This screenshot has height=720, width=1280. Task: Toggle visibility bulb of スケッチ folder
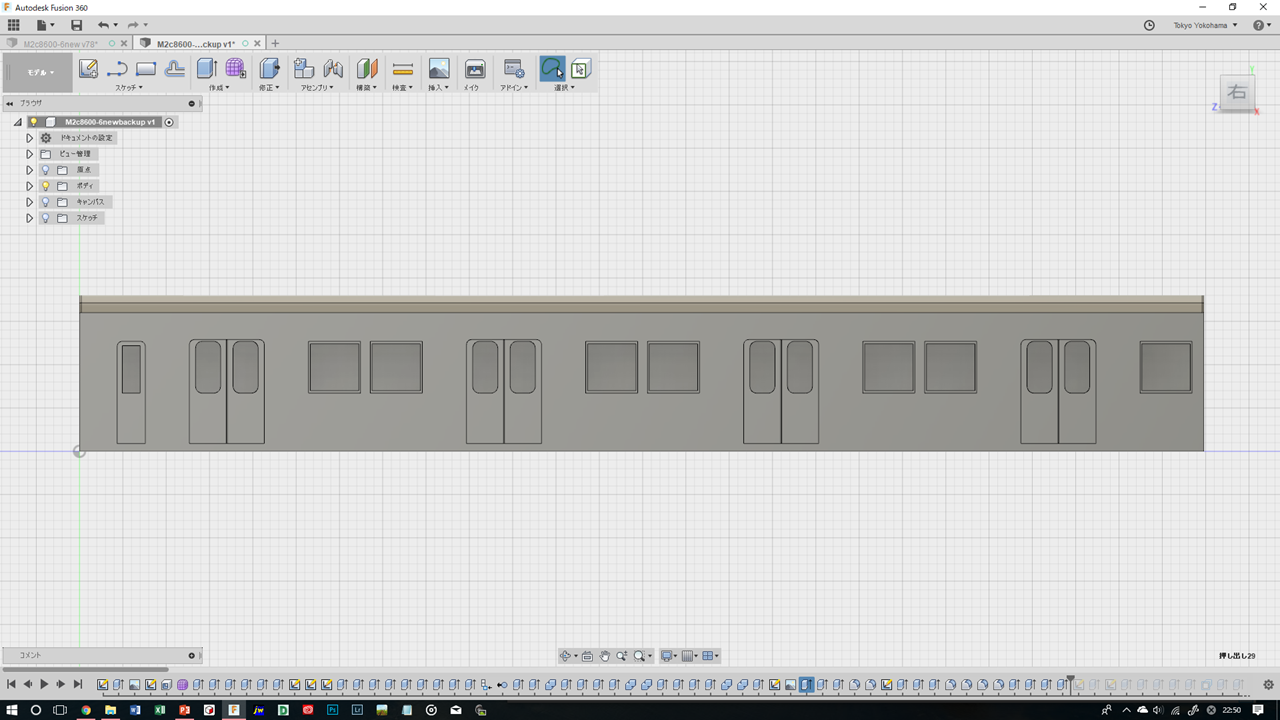pyautogui.click(x=45, y=218)
